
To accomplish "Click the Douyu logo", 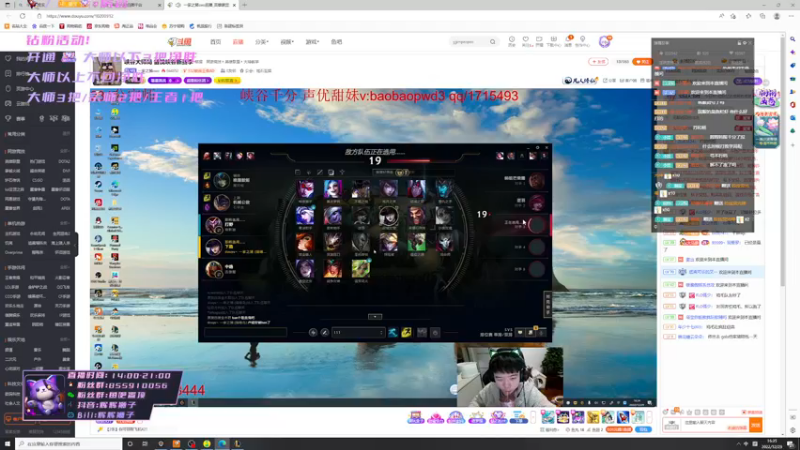I will 180,42.
